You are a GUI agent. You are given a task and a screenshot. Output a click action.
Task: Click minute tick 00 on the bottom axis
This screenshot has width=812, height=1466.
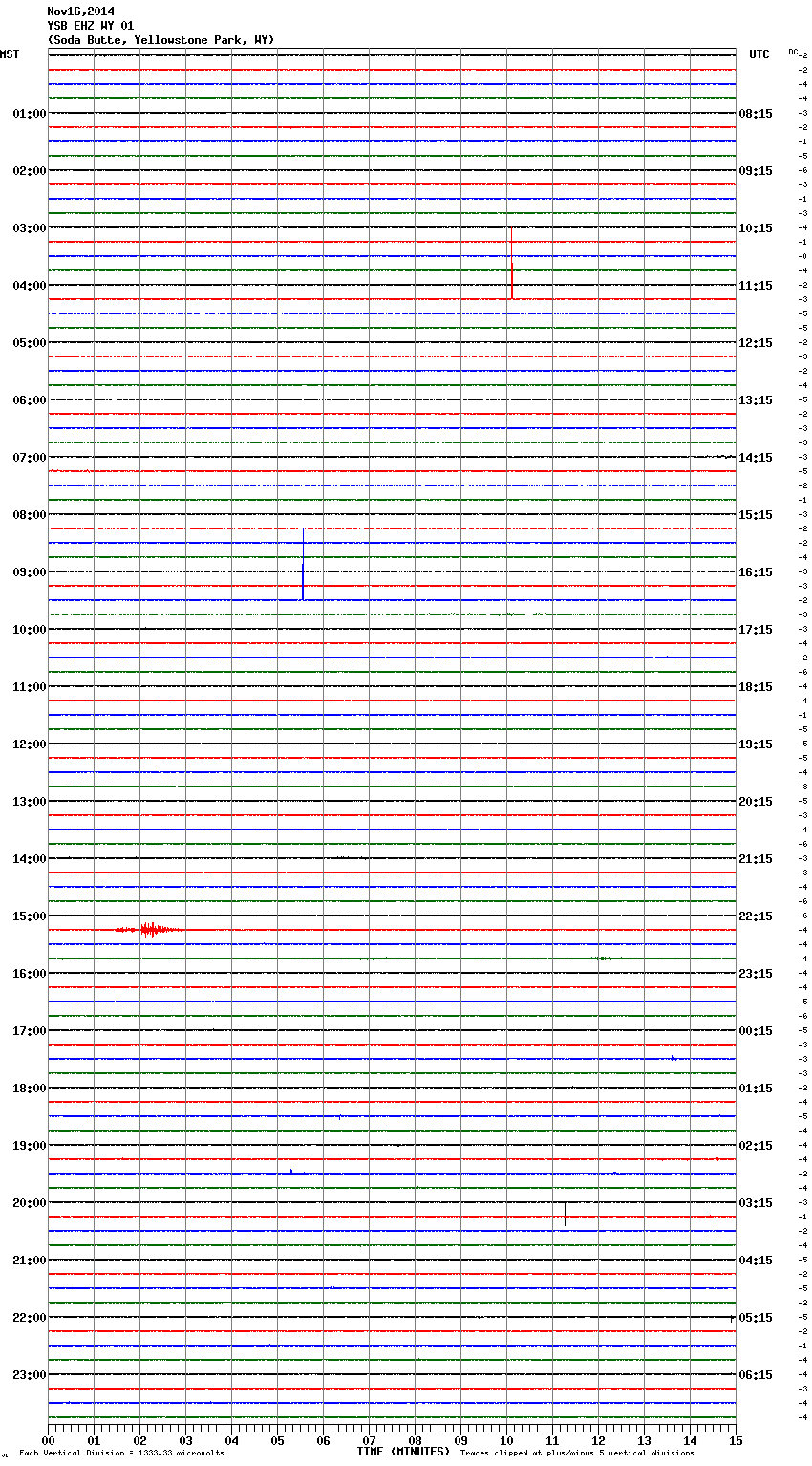[x=48, y=1440]
